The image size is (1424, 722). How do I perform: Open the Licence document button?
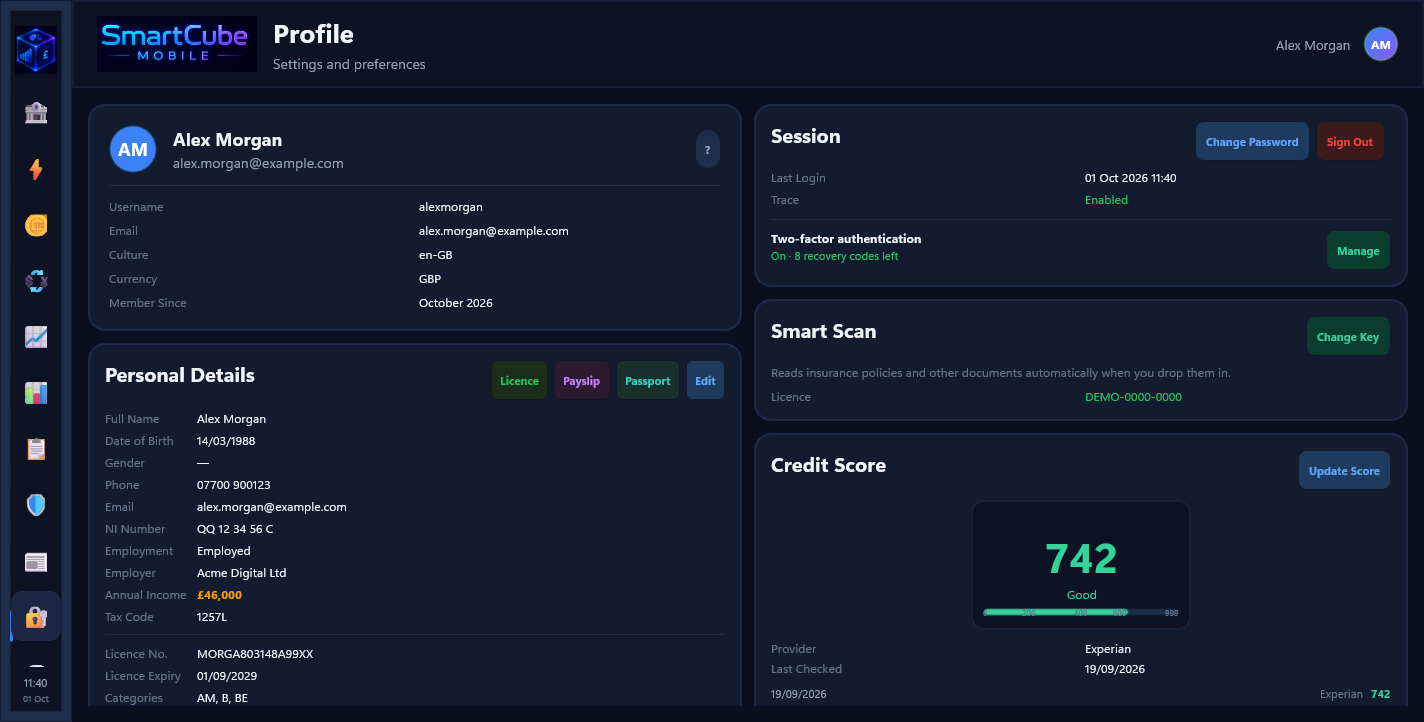coord(519,381)
